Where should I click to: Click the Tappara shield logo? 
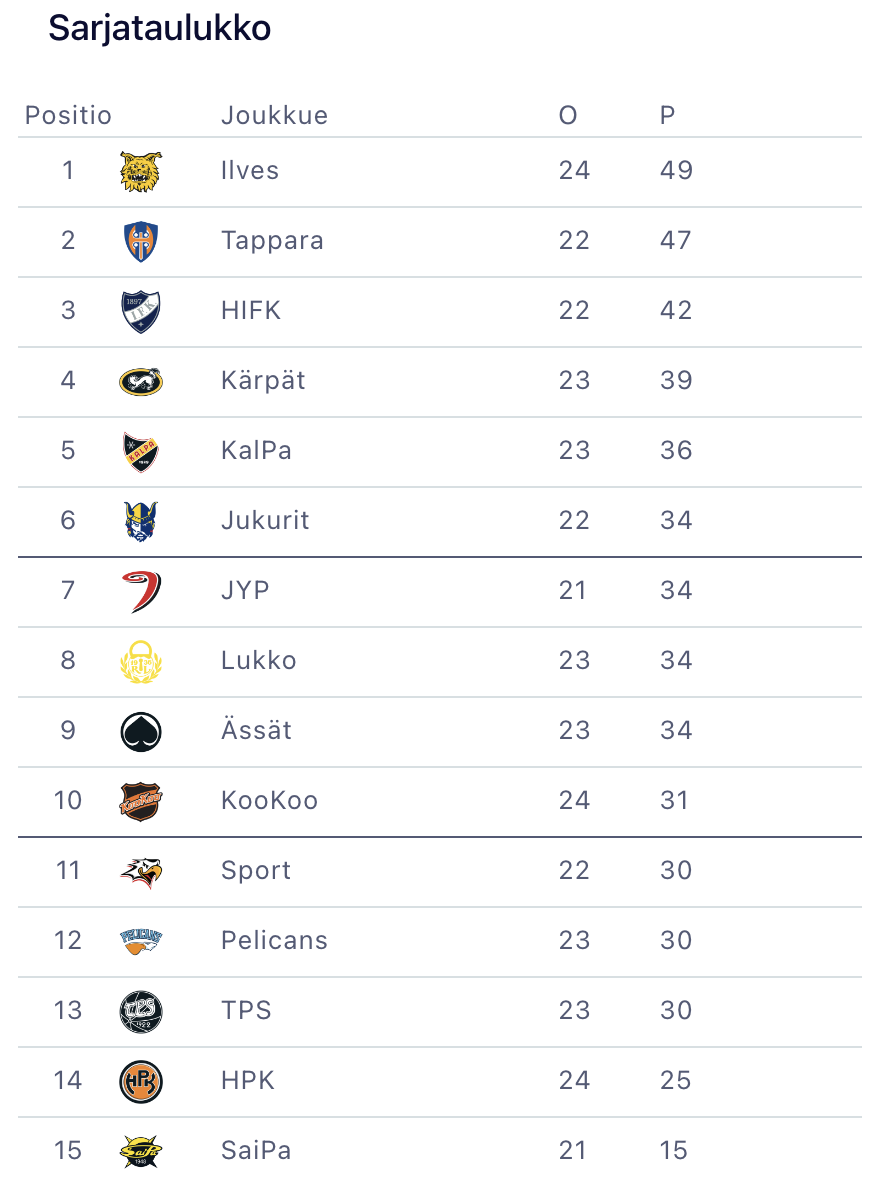pos(140,241)
